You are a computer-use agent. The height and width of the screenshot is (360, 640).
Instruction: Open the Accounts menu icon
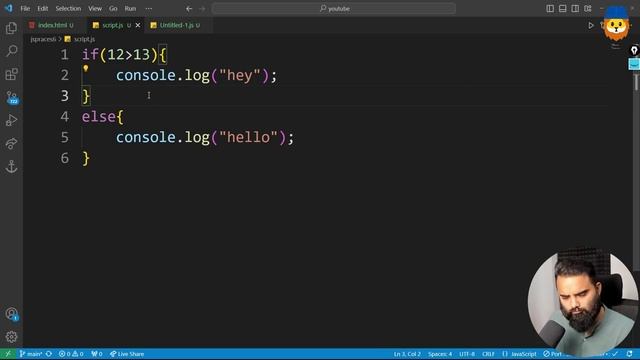coord(11,314)
